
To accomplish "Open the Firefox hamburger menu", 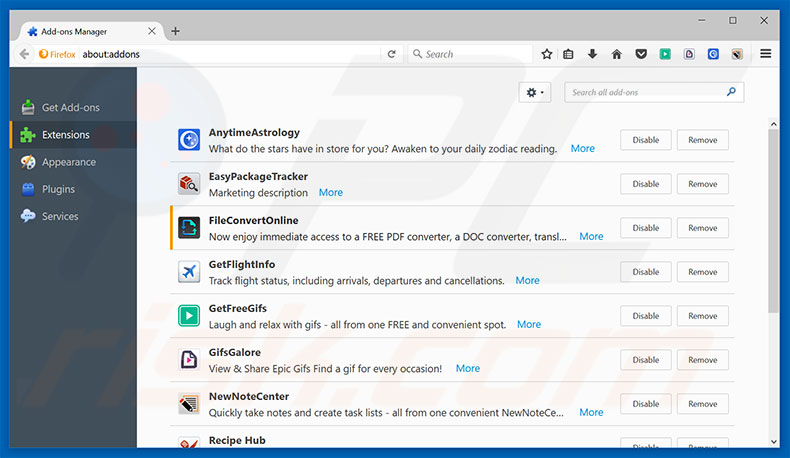I will tap(765, 53).
